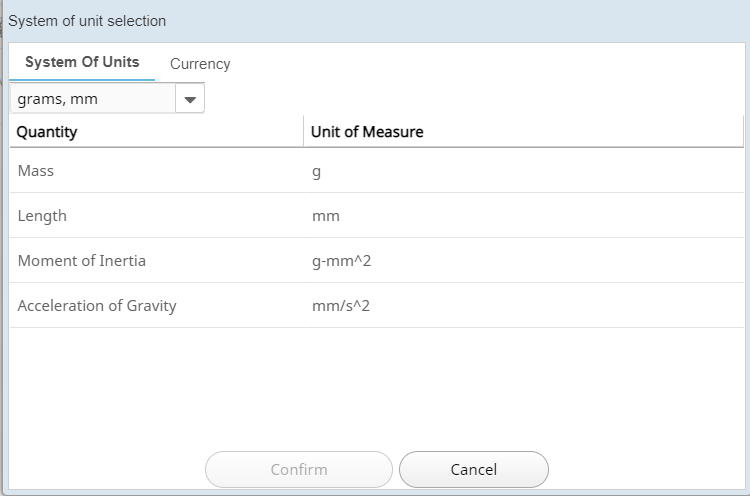
Task: Click the 'grams, mm' combo box field
Action: [x=92, y=99]
